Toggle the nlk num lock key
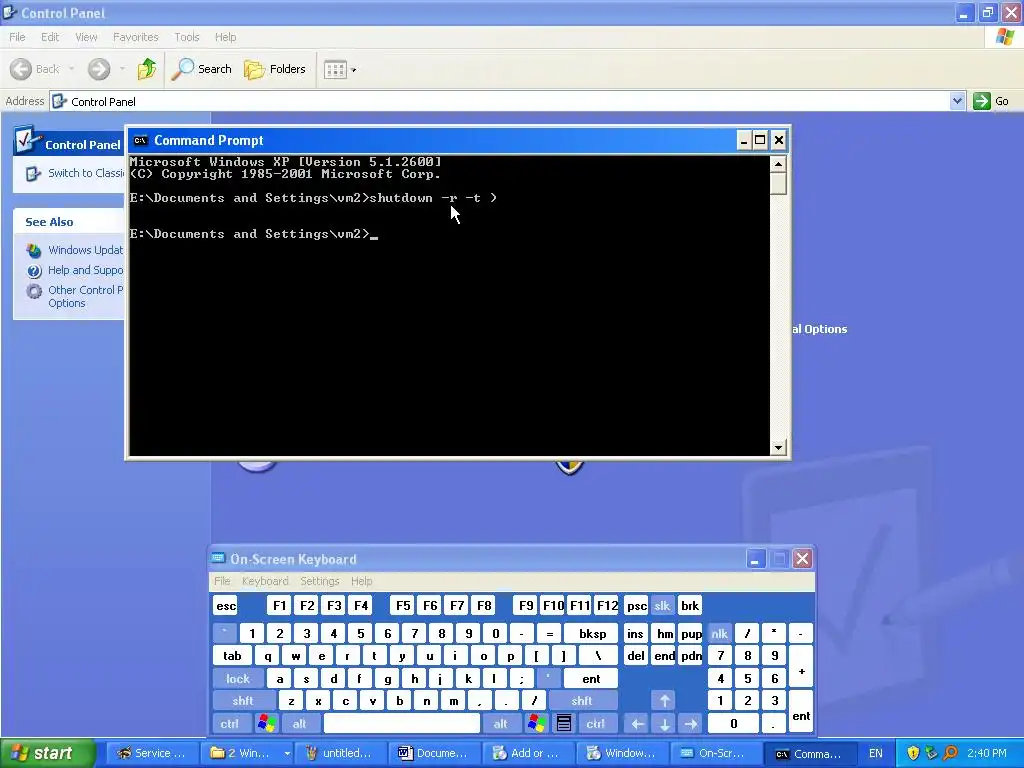Viewport: 1024px width, 768px height. click(720, 633)
